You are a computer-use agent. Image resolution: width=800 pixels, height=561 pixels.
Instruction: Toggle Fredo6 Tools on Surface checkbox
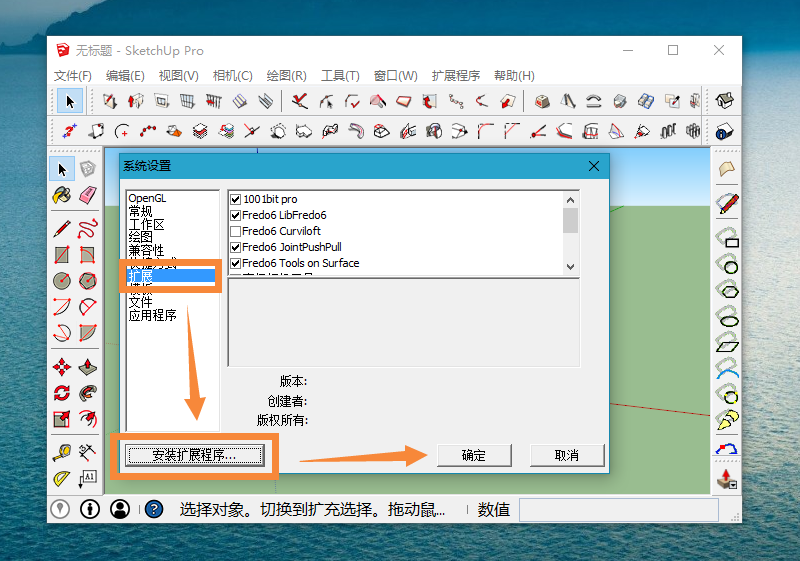pyautogui.click(x=235, y=263)
